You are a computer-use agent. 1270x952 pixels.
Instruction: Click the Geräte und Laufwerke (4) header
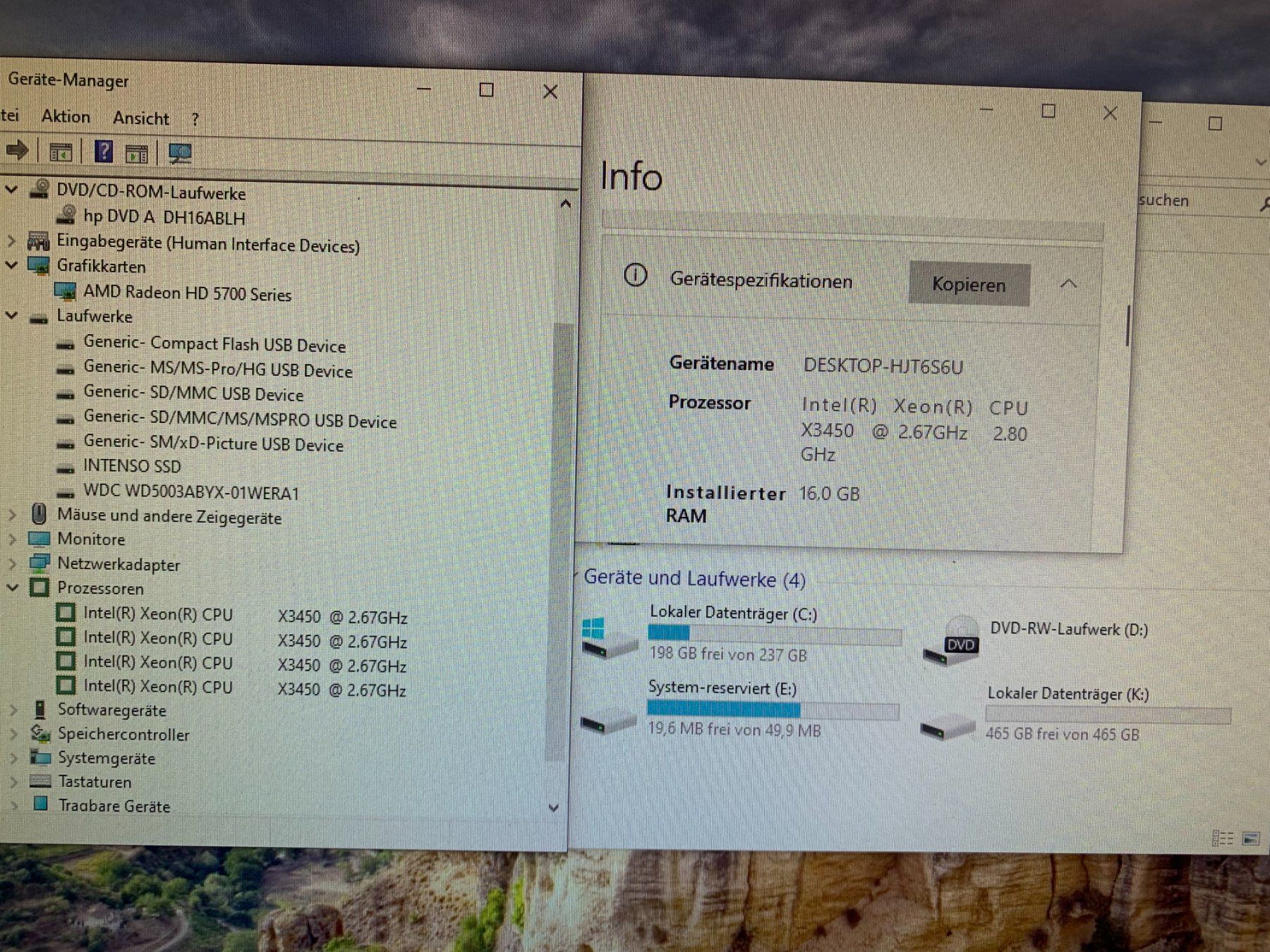click(694, 579)
